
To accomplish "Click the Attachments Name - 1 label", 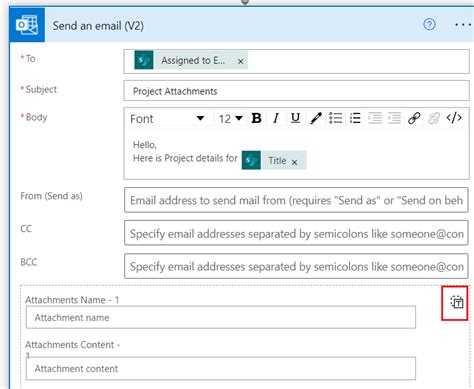I will (x=72, y=300).
